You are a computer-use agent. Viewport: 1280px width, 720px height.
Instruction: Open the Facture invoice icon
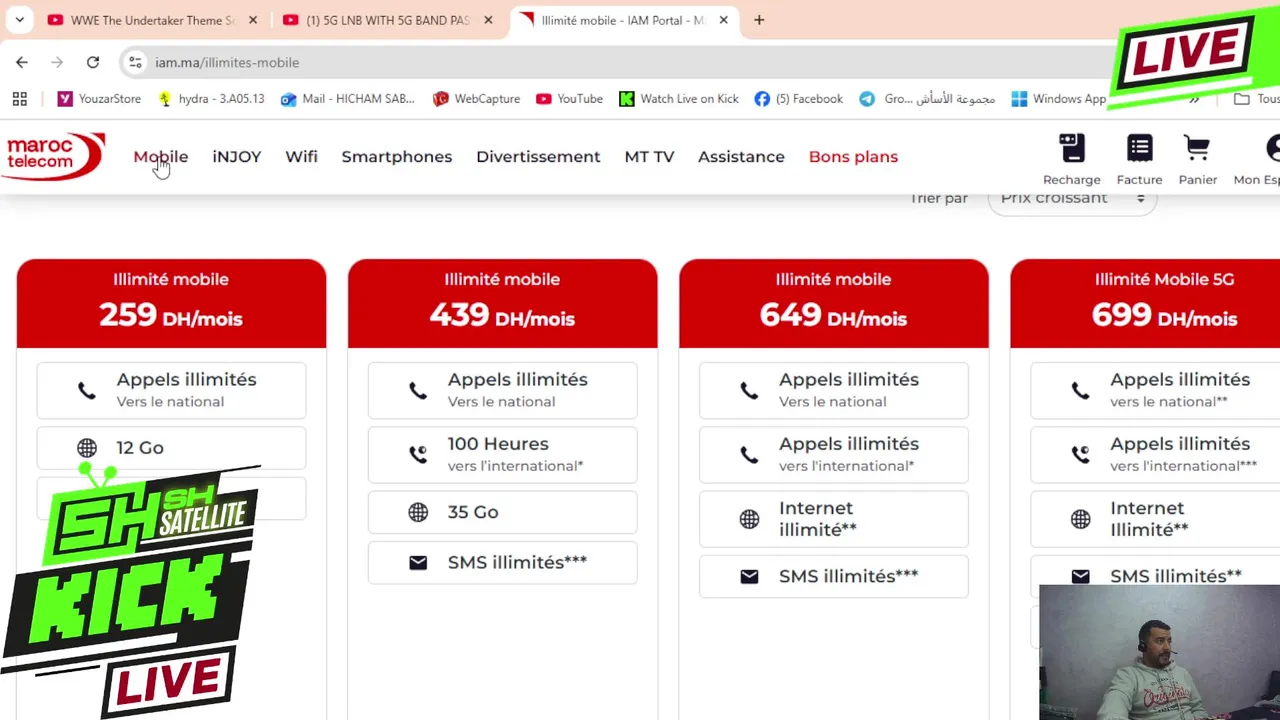[x=1139, y=159]
